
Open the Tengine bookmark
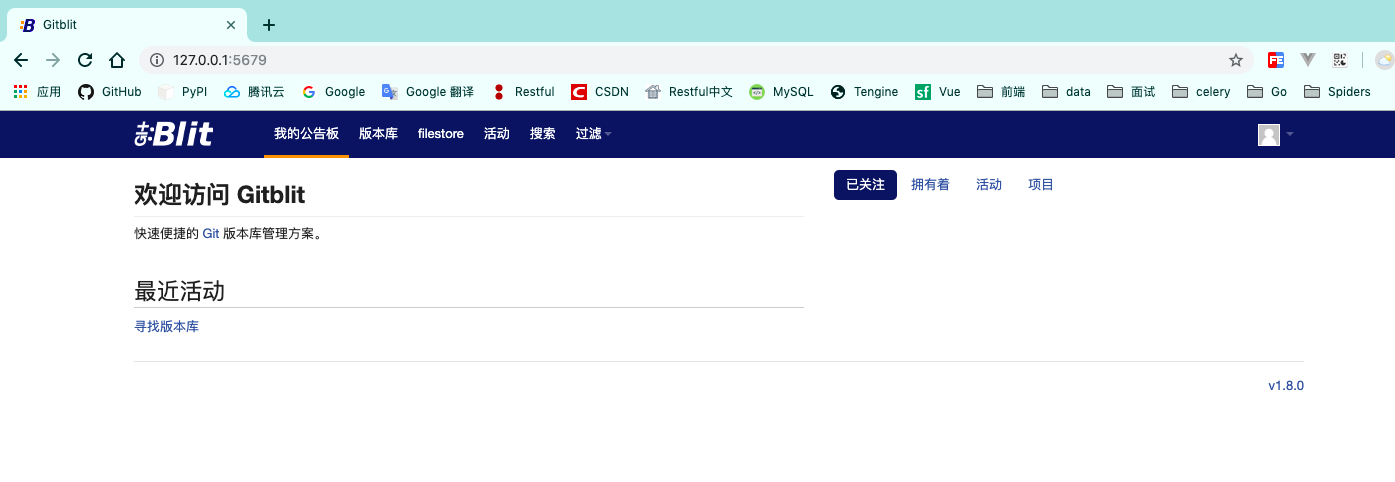865,92
